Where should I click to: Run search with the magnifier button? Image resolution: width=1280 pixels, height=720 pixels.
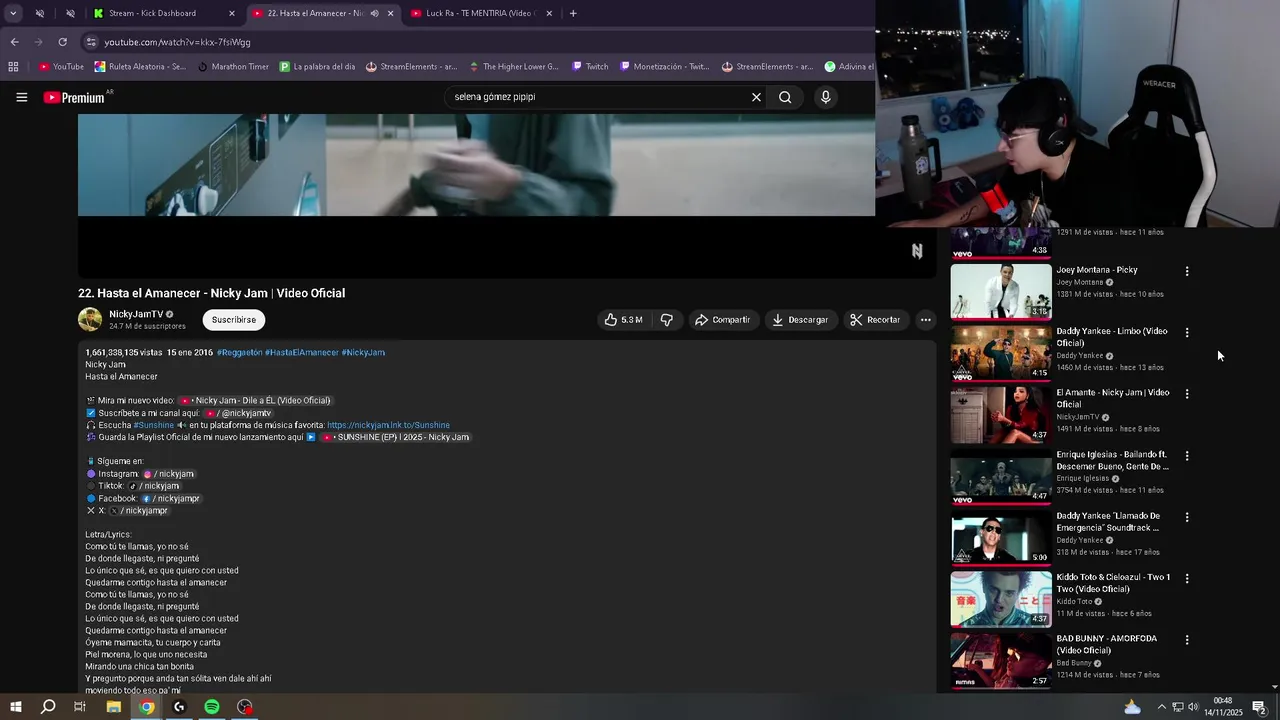(785, 97)
